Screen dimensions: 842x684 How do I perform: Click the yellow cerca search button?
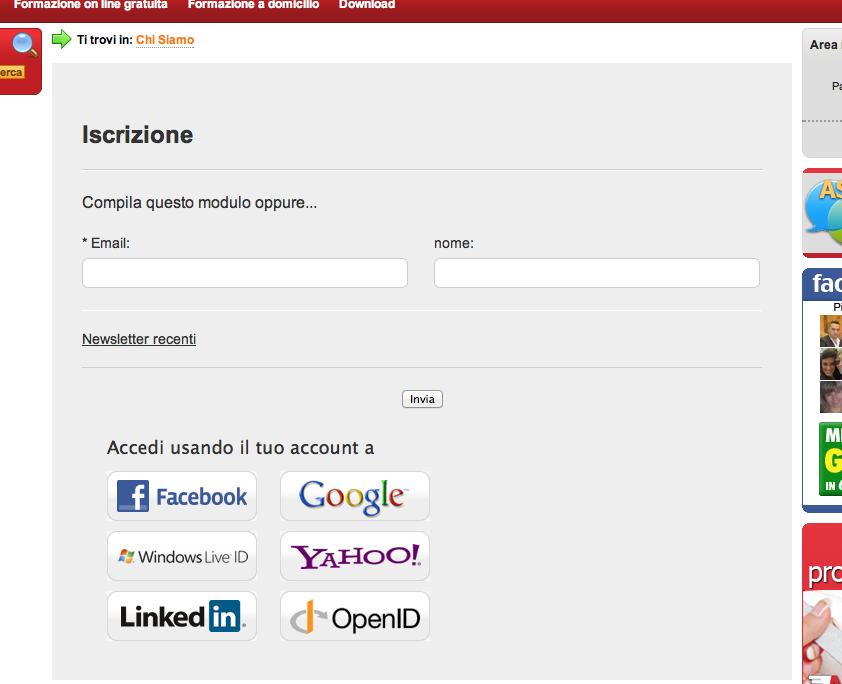tap(11, 72)
